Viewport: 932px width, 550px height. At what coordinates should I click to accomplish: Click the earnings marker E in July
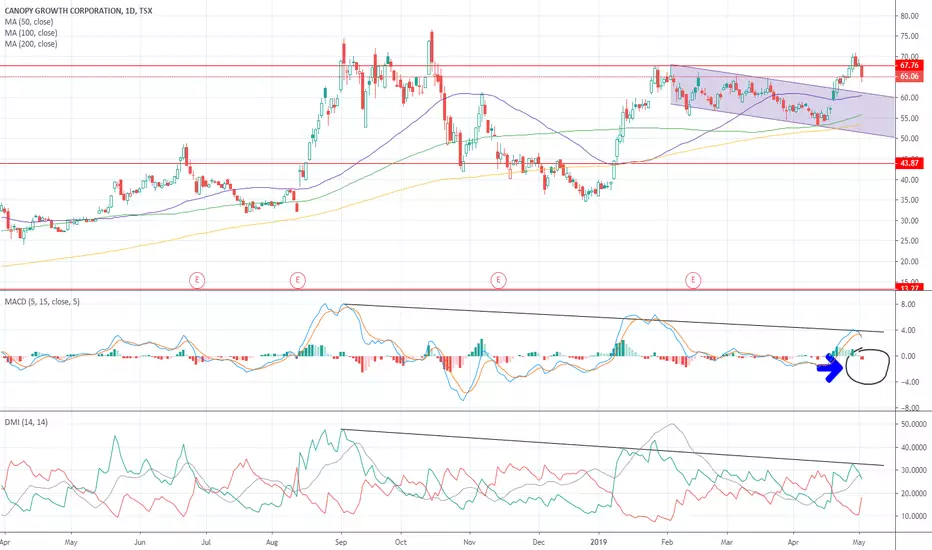[197, 279]
